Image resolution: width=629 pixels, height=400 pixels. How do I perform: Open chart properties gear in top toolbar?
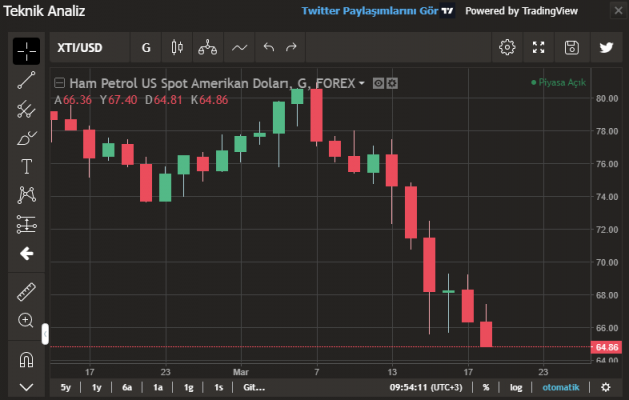pos(507,47)
